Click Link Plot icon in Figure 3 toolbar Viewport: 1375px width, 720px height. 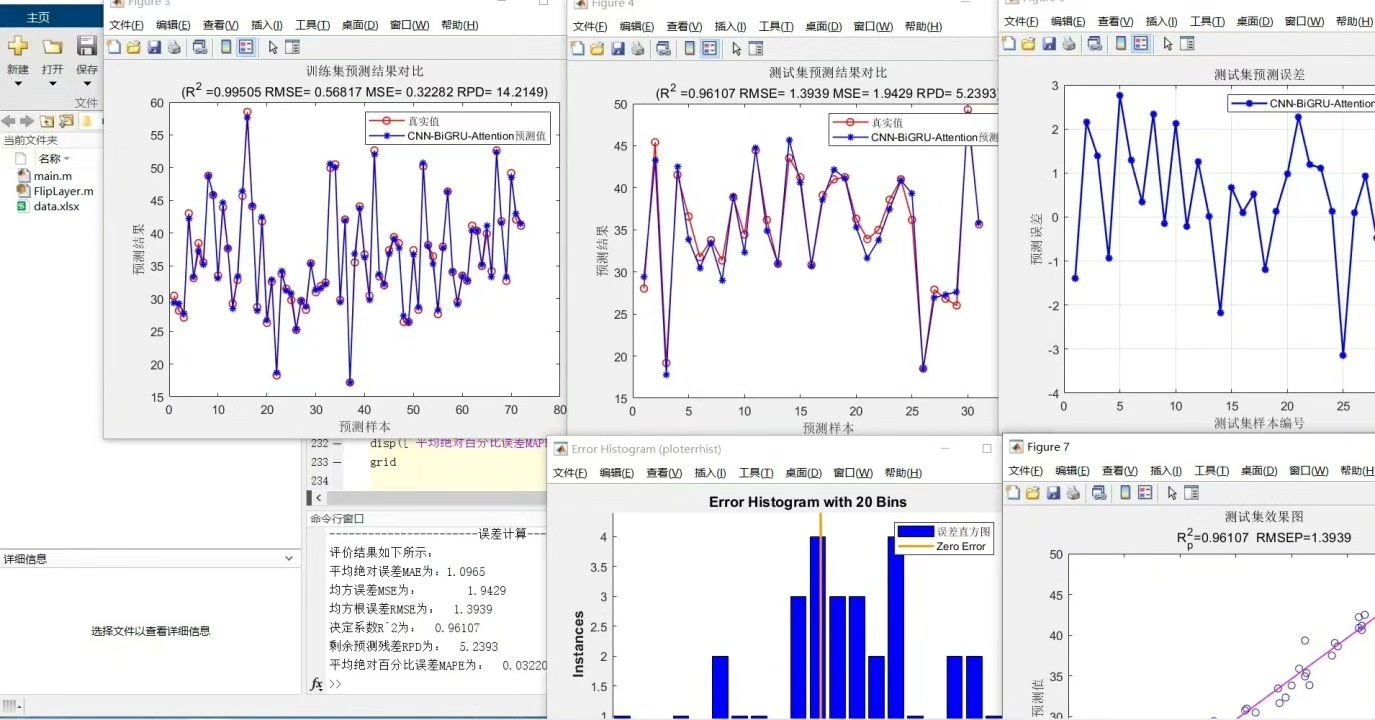(200, 47)
